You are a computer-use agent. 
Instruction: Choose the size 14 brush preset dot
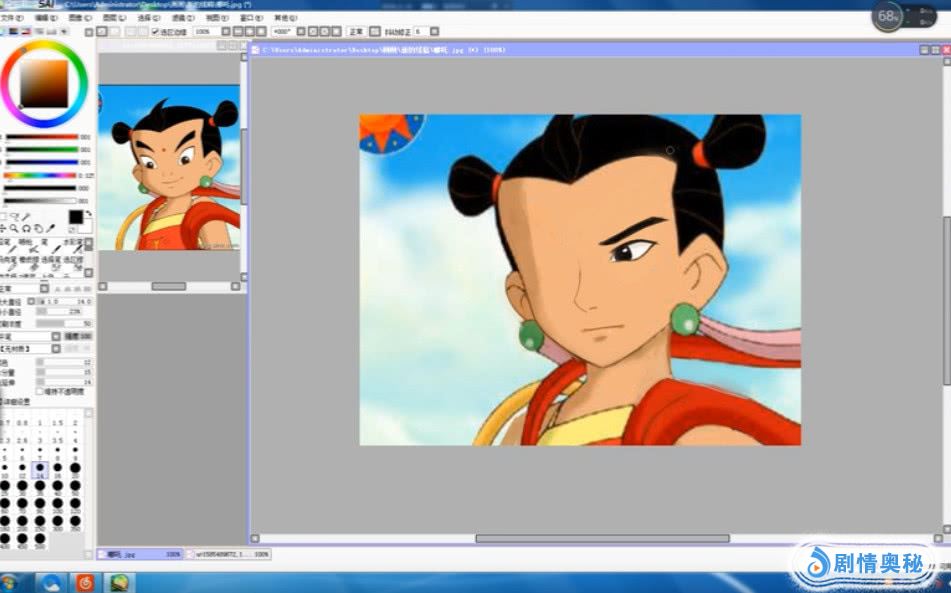[x=40, y=468]
